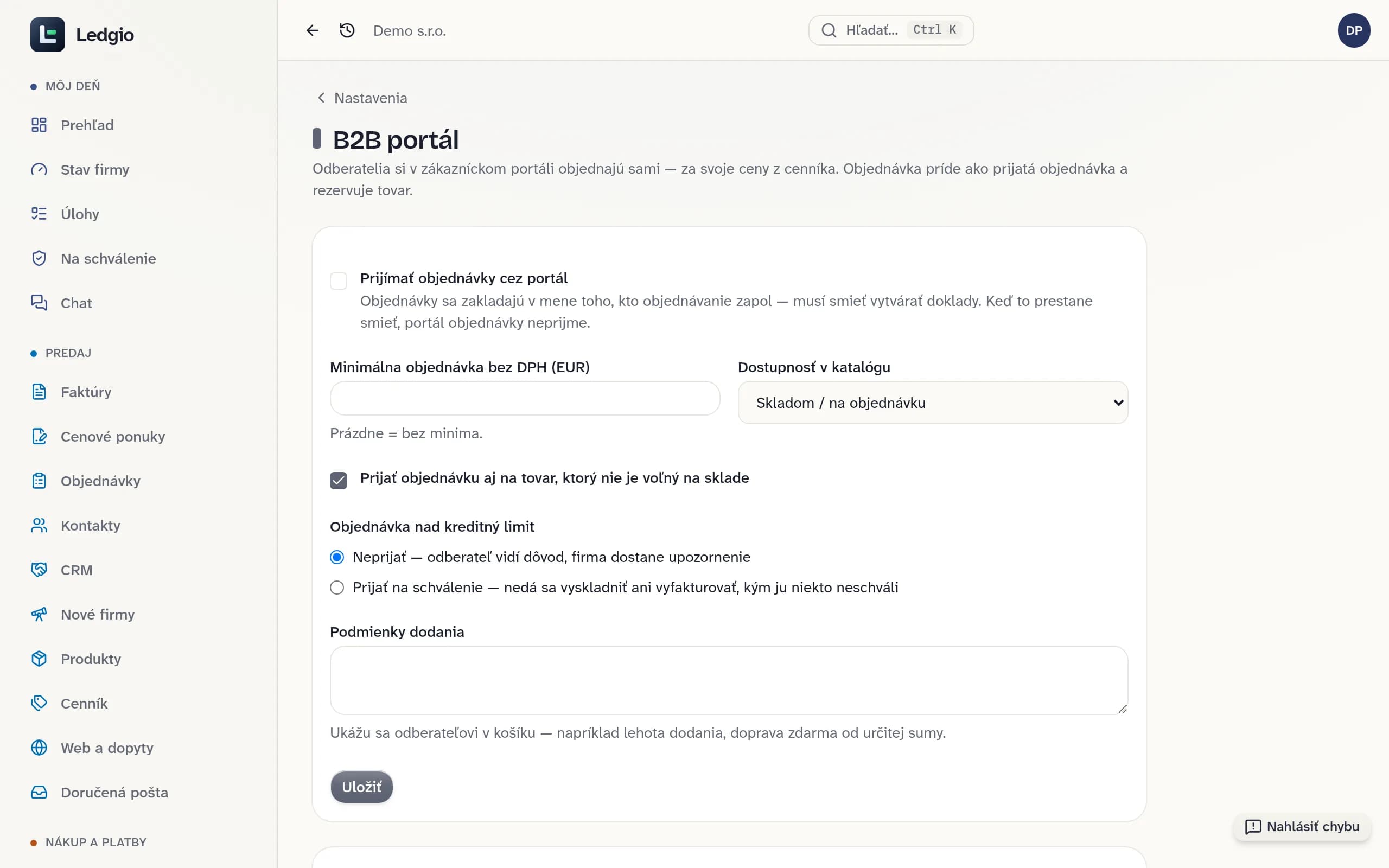Open the history clock icon
The width and height of the screenshot is (1389, 868).
pos(347,30)
